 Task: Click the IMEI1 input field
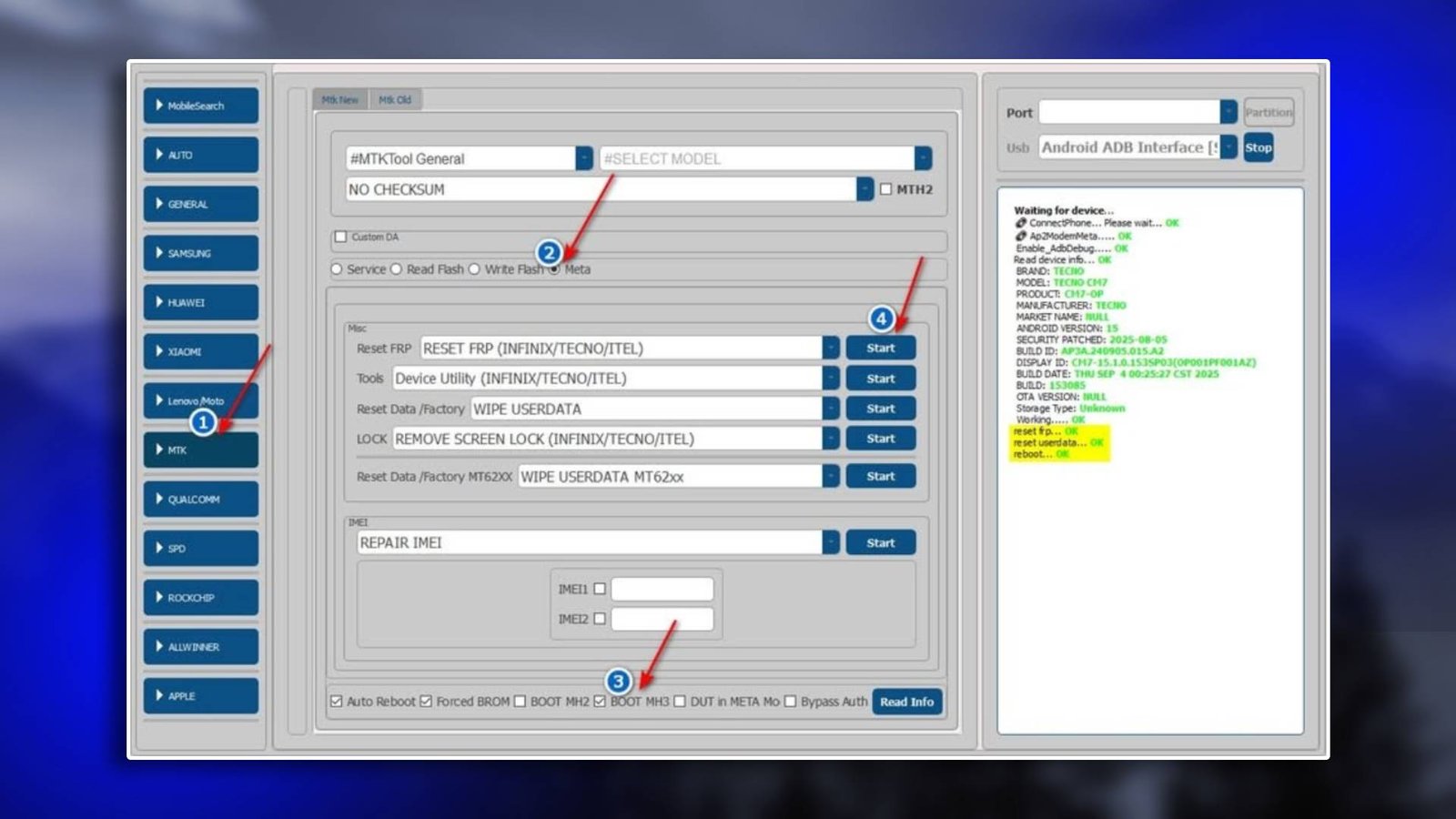(662, 589)
